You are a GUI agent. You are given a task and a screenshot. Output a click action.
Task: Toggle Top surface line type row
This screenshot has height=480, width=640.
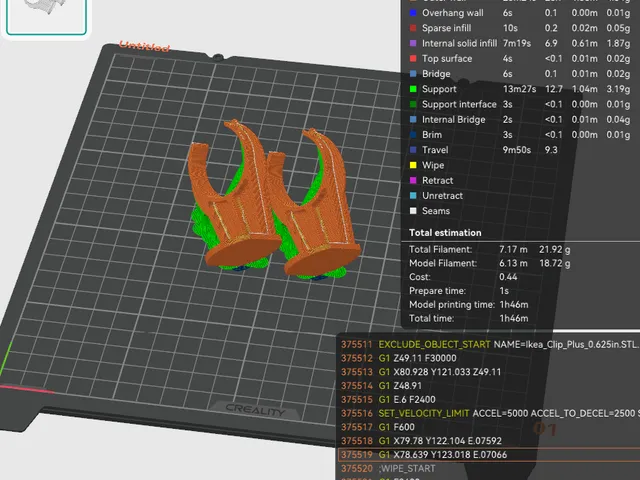pyautogui.click(x=520, y=59)
